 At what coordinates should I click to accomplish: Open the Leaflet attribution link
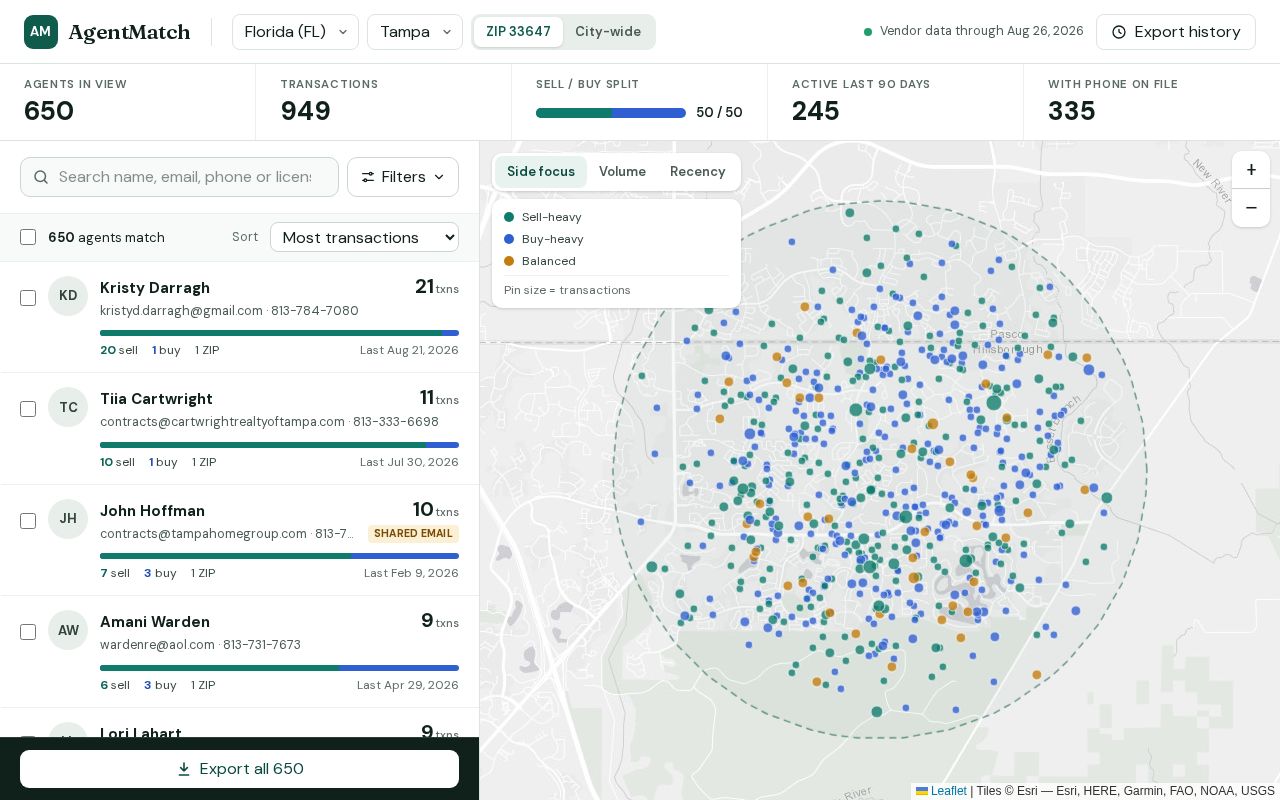point(941,791)
